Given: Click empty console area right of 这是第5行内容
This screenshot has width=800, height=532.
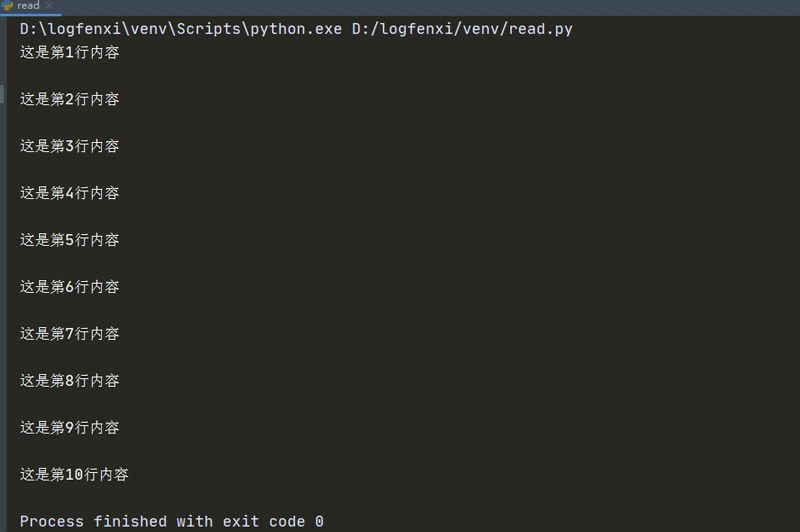Looking at the screenshot, I should [x=450, y=240].
